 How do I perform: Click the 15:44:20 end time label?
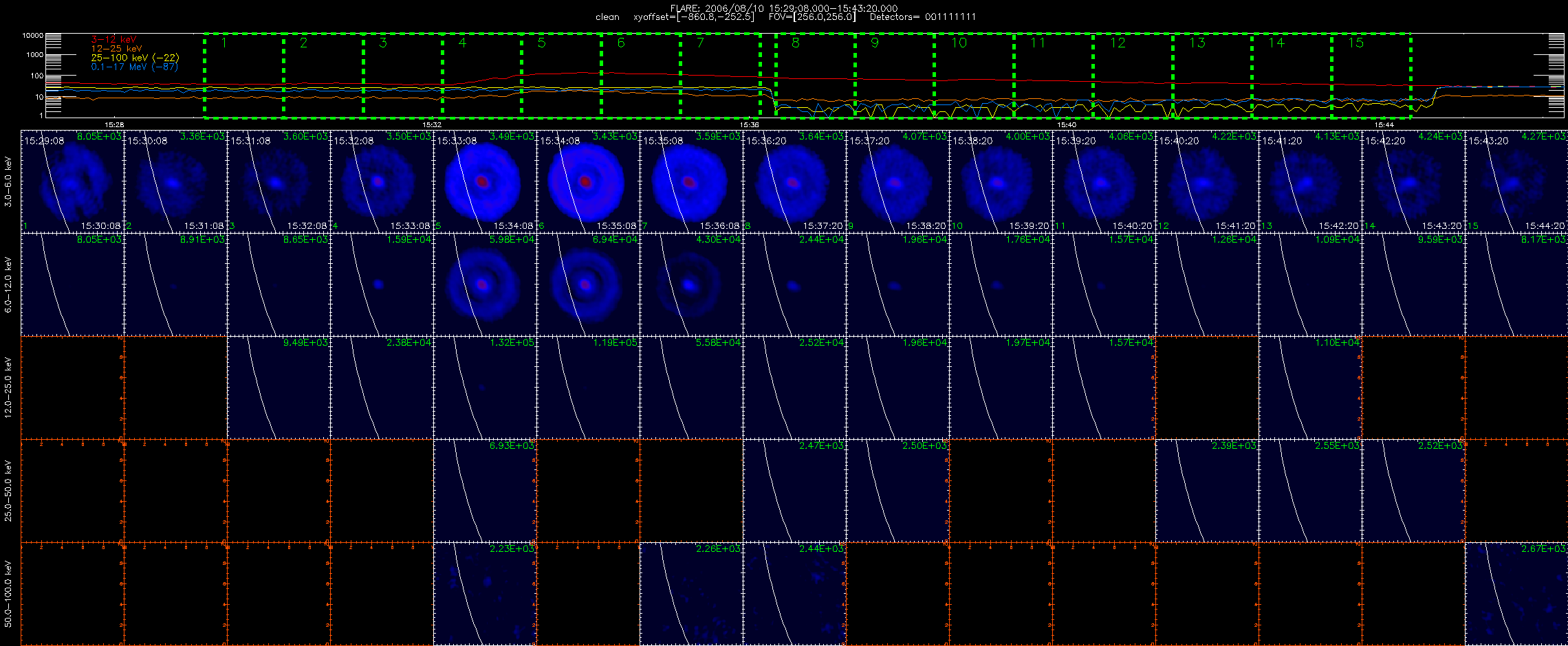point(1545,225)
